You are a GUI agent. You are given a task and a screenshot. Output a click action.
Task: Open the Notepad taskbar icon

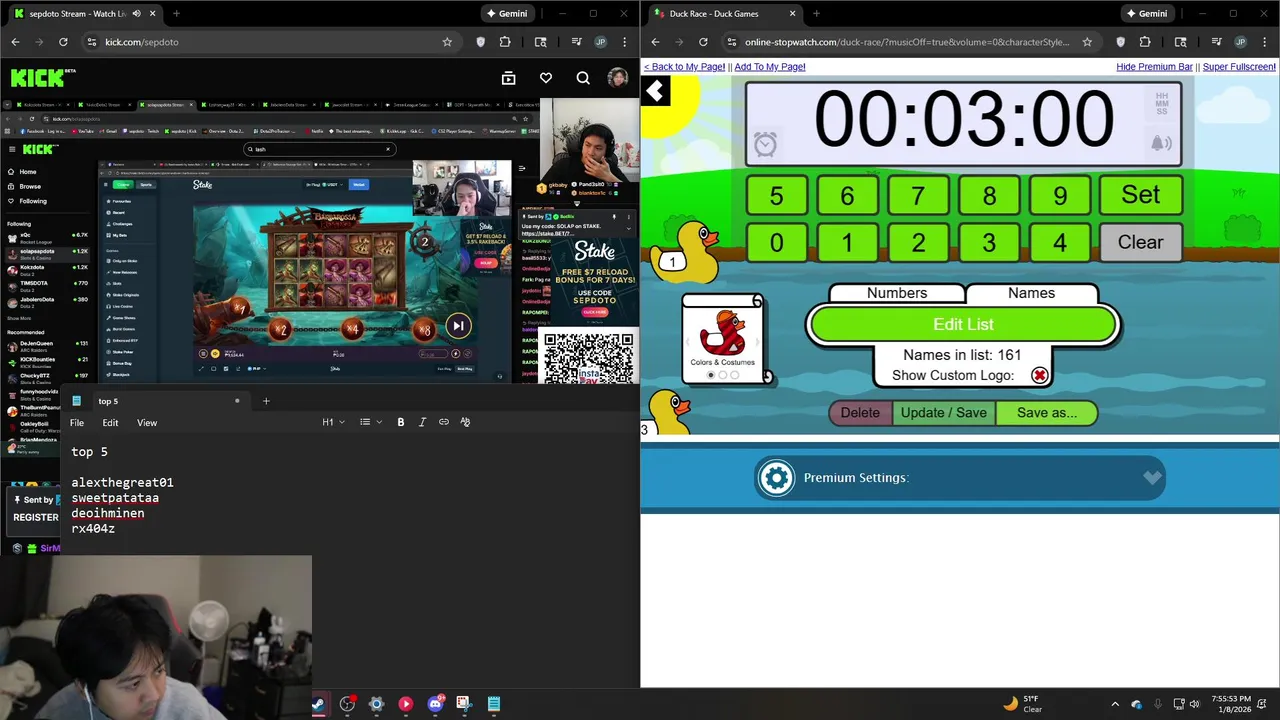coord(493,704)
